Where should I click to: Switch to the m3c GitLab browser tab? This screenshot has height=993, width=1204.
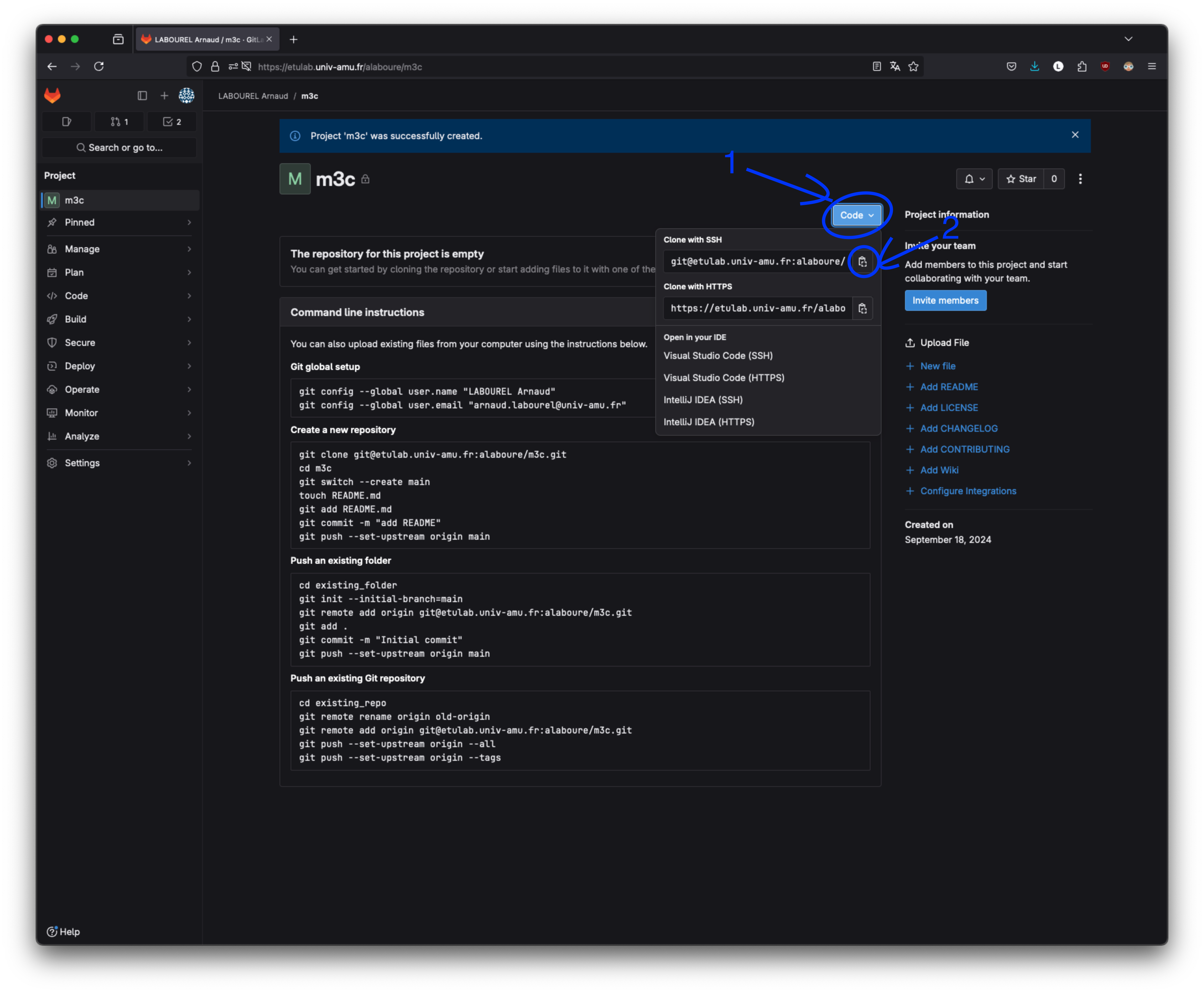(207, 39)
